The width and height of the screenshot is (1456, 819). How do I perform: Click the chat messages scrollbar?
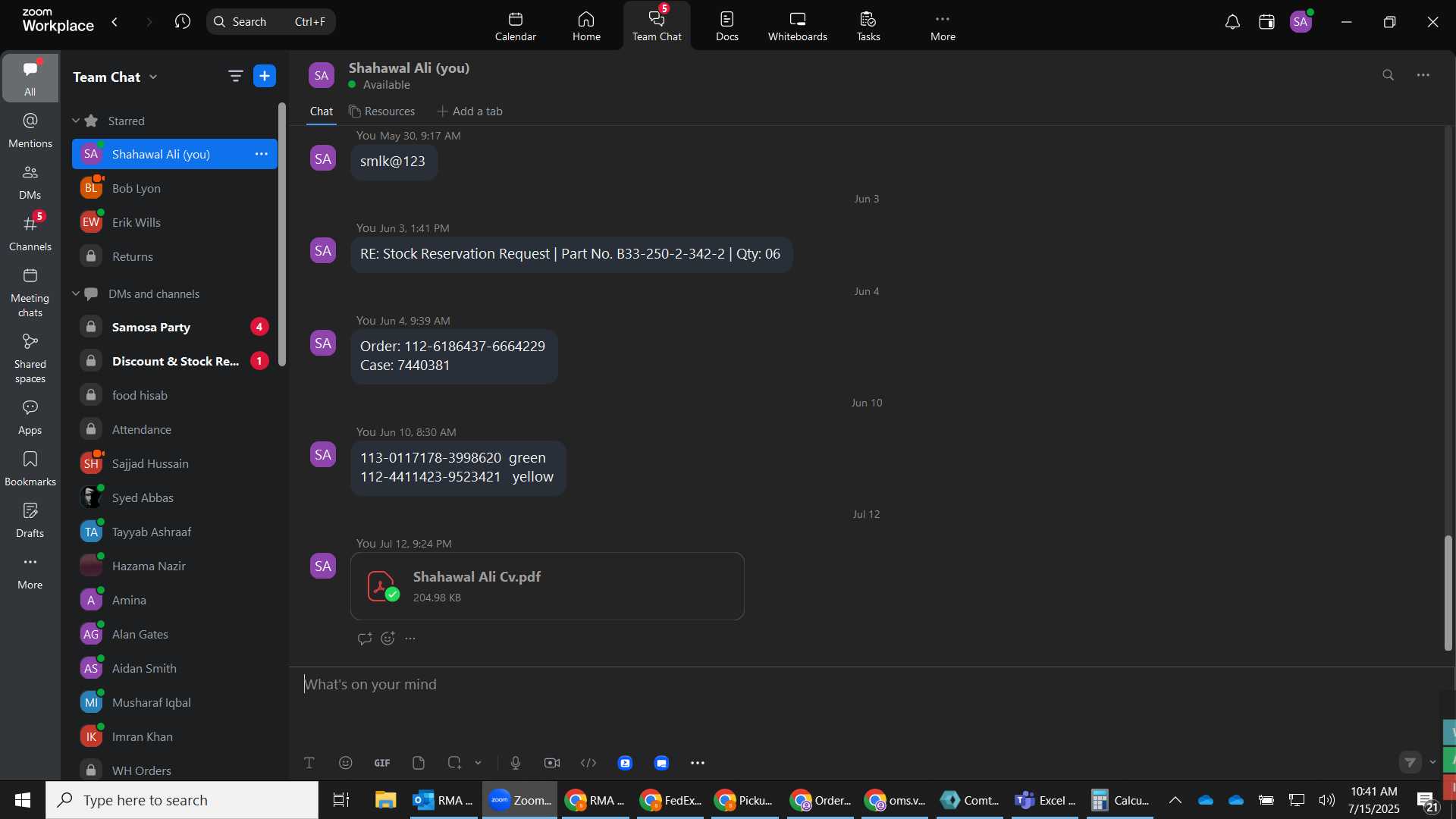[1448, 591]
